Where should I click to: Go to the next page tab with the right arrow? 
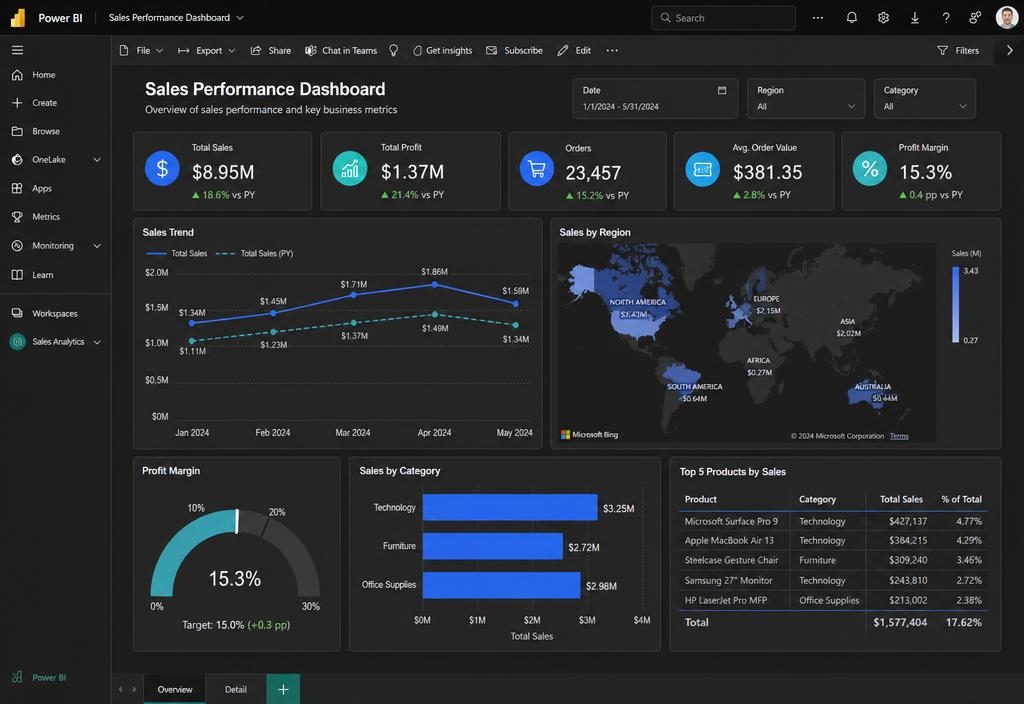tap(134, 689)
